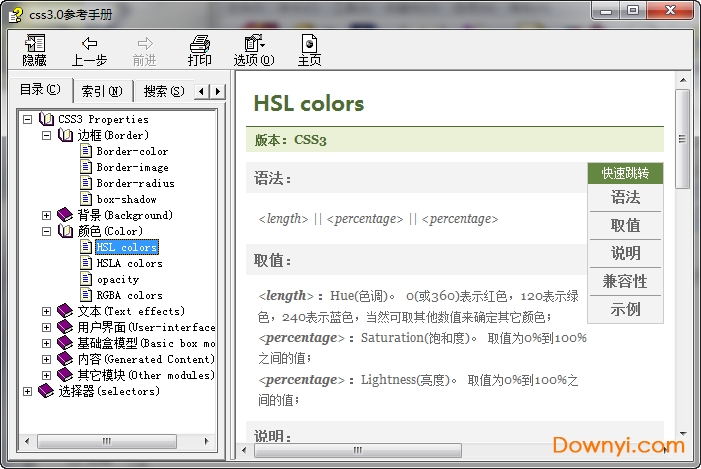This screenshot has width=701, height=469.
Task: Switch to the 搜索(S) search tab
Action: tap(164, 91)
